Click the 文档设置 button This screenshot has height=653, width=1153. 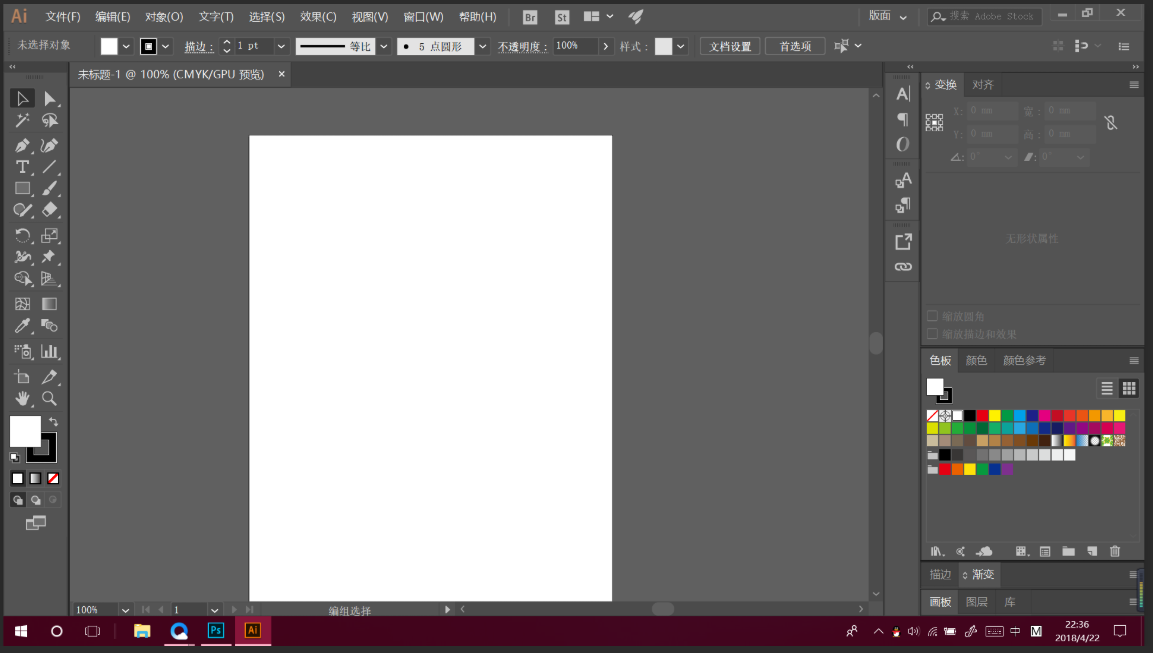[729, 45]
